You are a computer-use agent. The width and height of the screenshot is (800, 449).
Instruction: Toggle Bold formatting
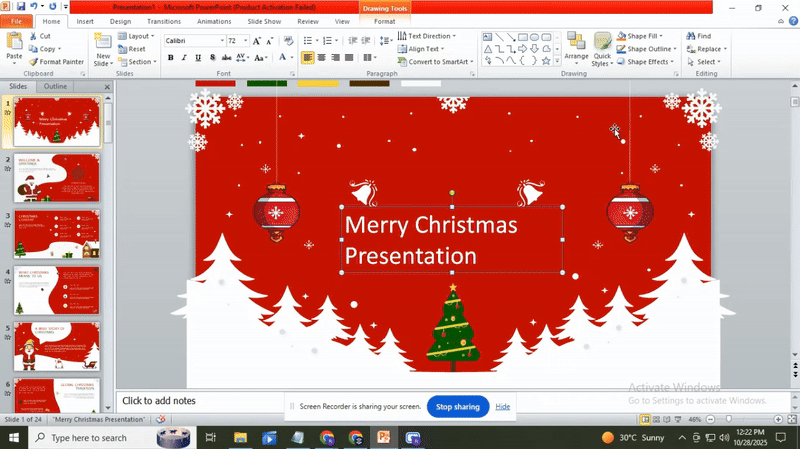pyautogui.click(x=171, y=58)
